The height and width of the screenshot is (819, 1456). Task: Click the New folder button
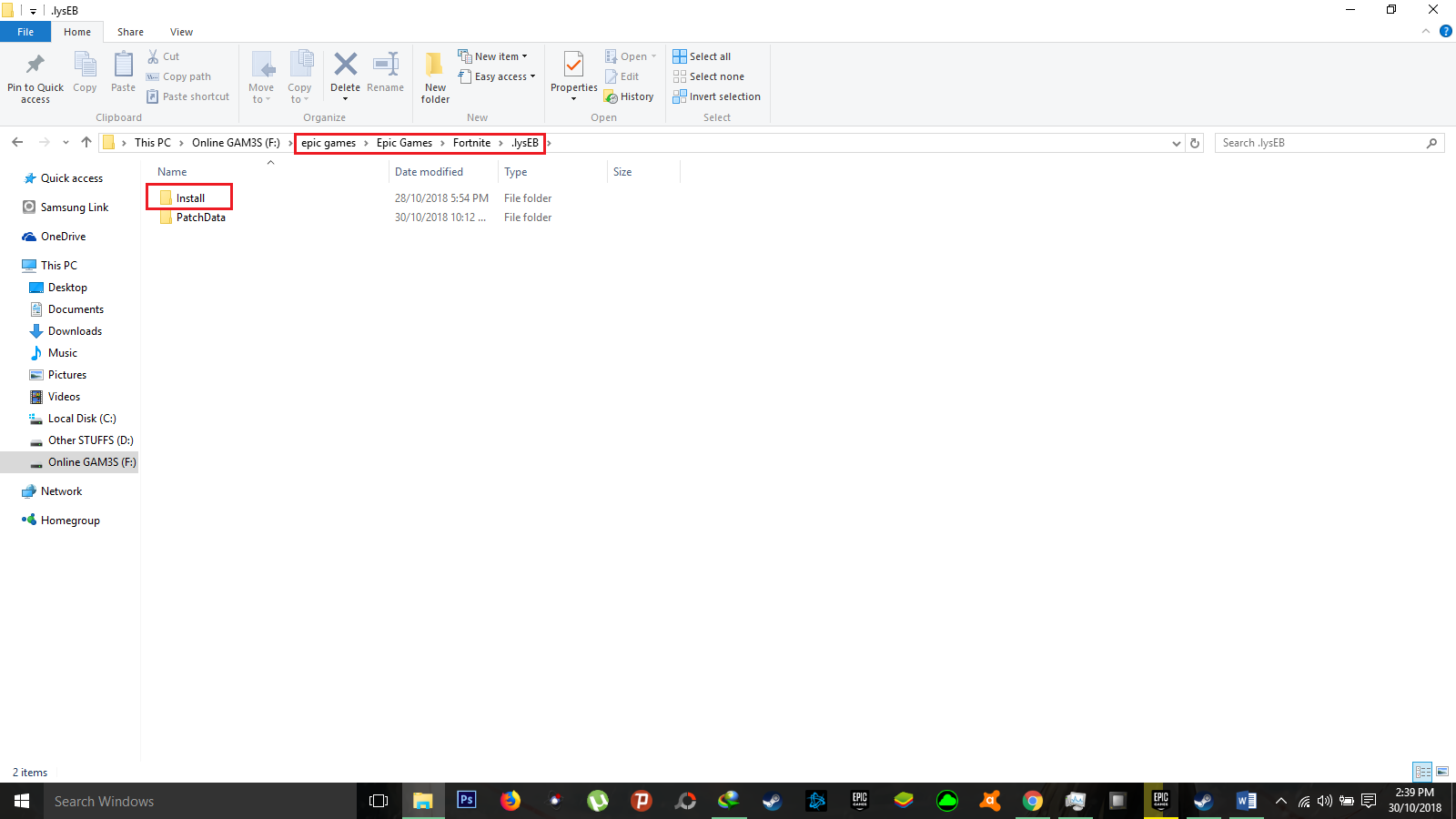coord(434,76)
